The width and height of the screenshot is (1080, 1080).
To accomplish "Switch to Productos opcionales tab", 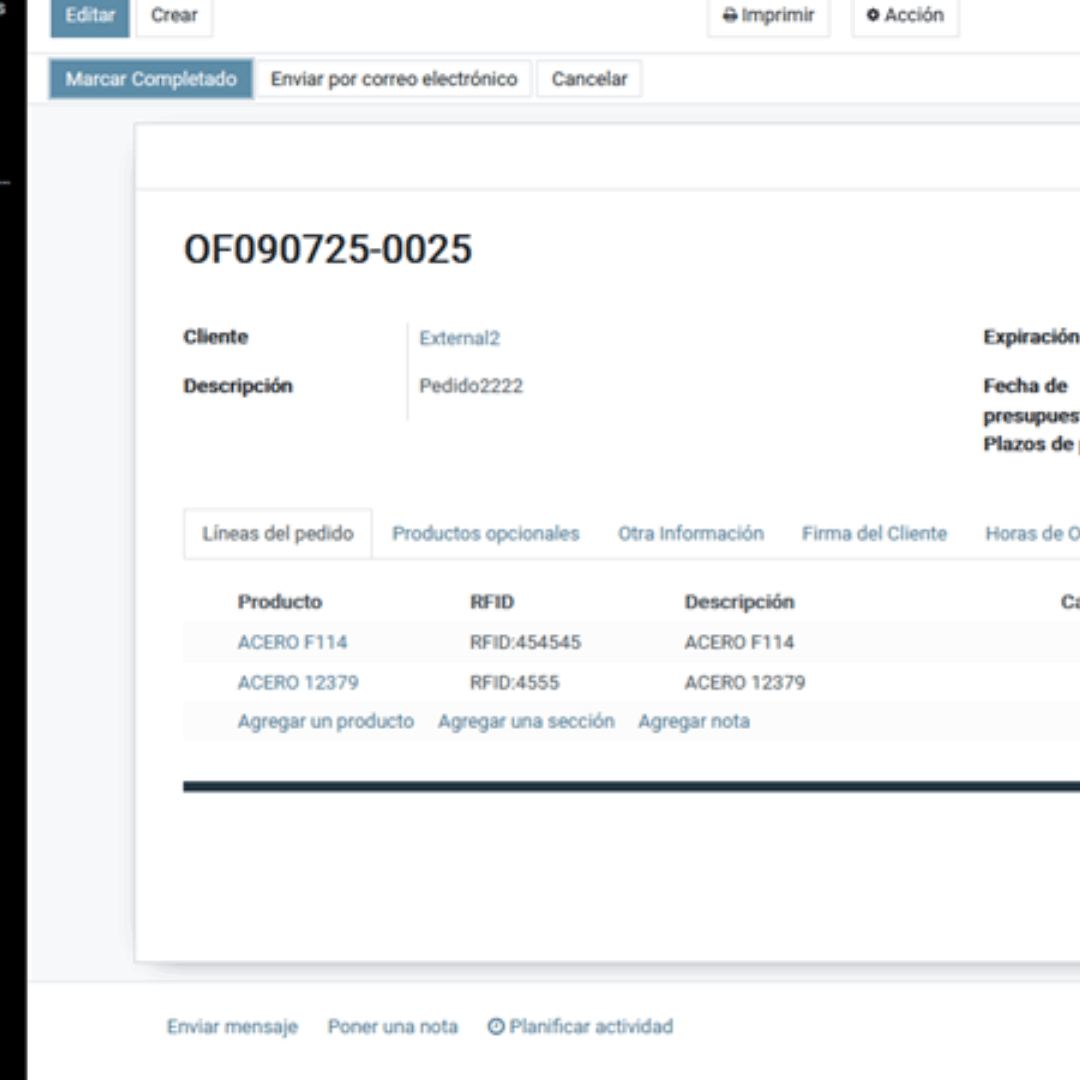I will [485, 534].
